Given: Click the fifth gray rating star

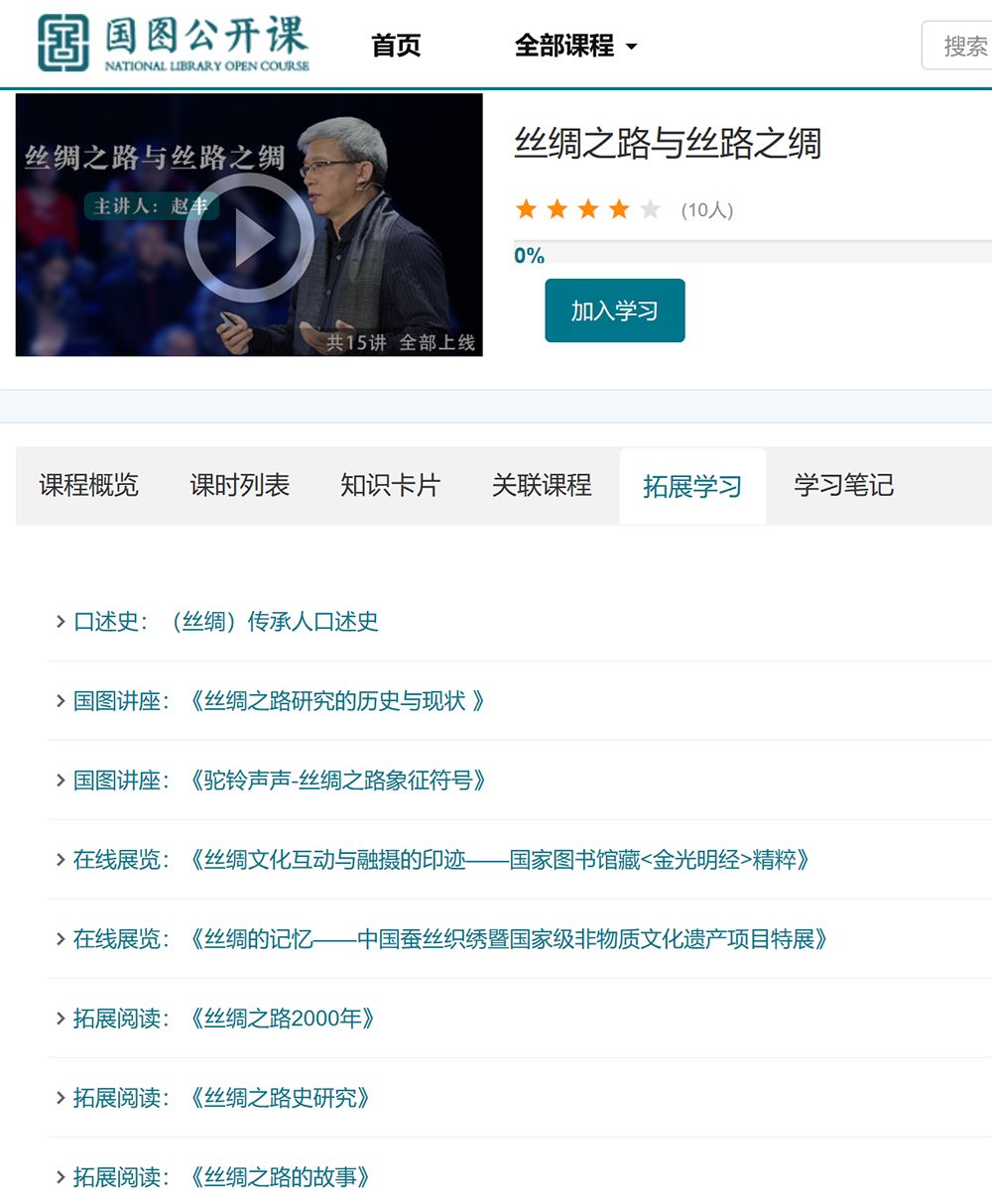Looking at the screenshot, I should [648, 208].
